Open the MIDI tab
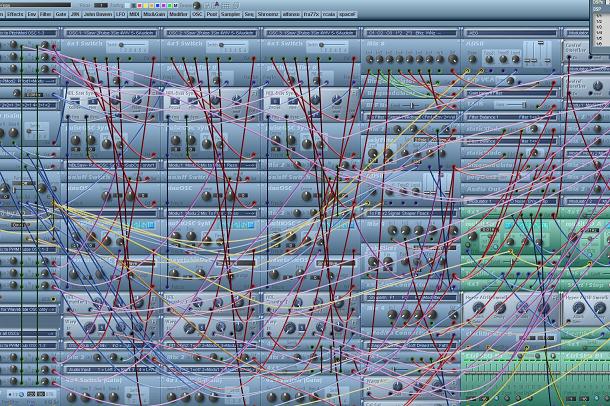This screenshot has height=406, width=610. (x=134, y=14)
